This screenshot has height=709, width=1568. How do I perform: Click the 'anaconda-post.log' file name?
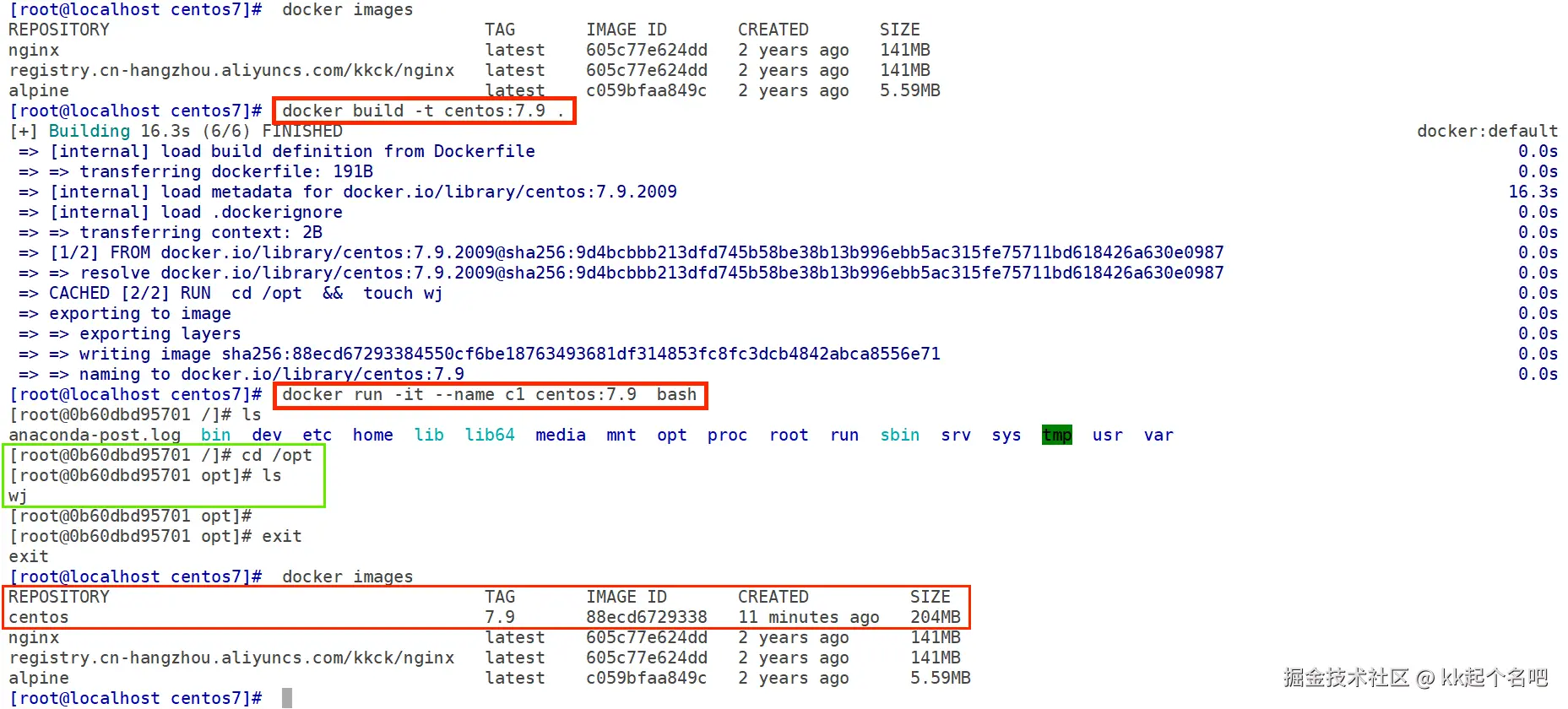coord(95,435)
